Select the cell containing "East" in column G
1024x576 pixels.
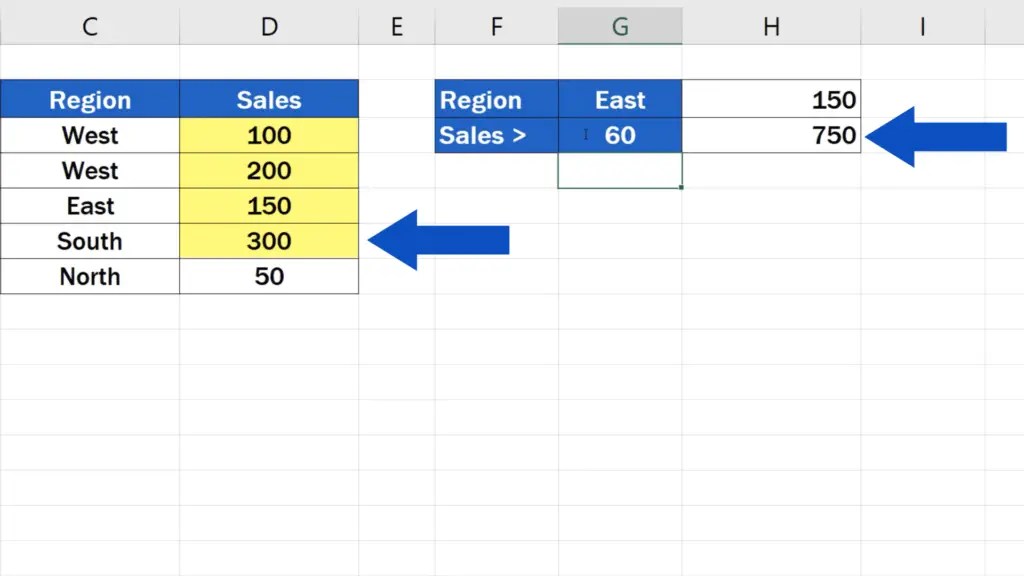(x=620, y=100)
